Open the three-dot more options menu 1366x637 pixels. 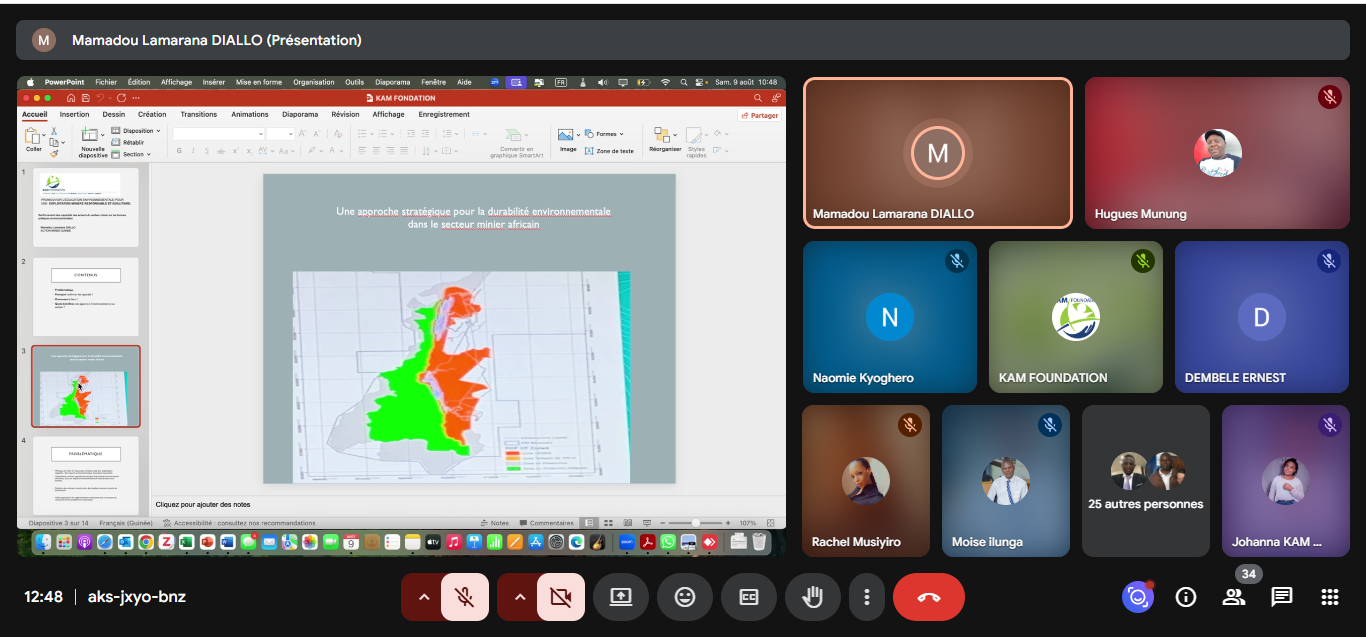pos(866,597)
